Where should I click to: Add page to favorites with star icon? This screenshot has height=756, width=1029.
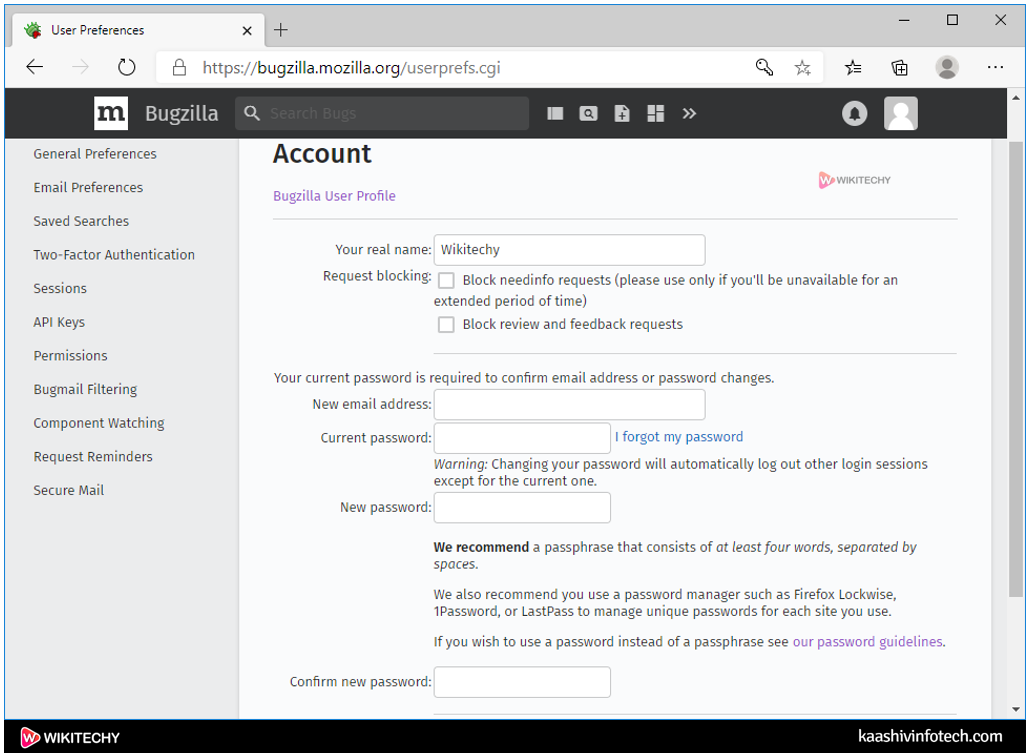pyautogui.click(x=802, y=68)
